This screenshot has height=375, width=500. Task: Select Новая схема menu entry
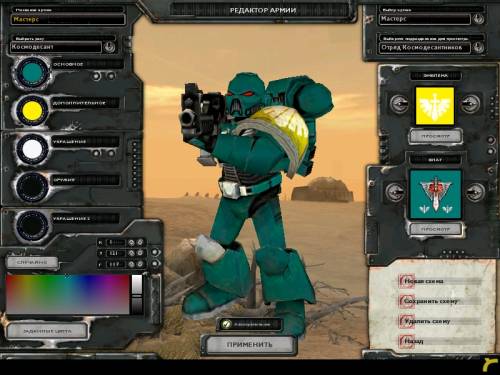pos(424,281)
